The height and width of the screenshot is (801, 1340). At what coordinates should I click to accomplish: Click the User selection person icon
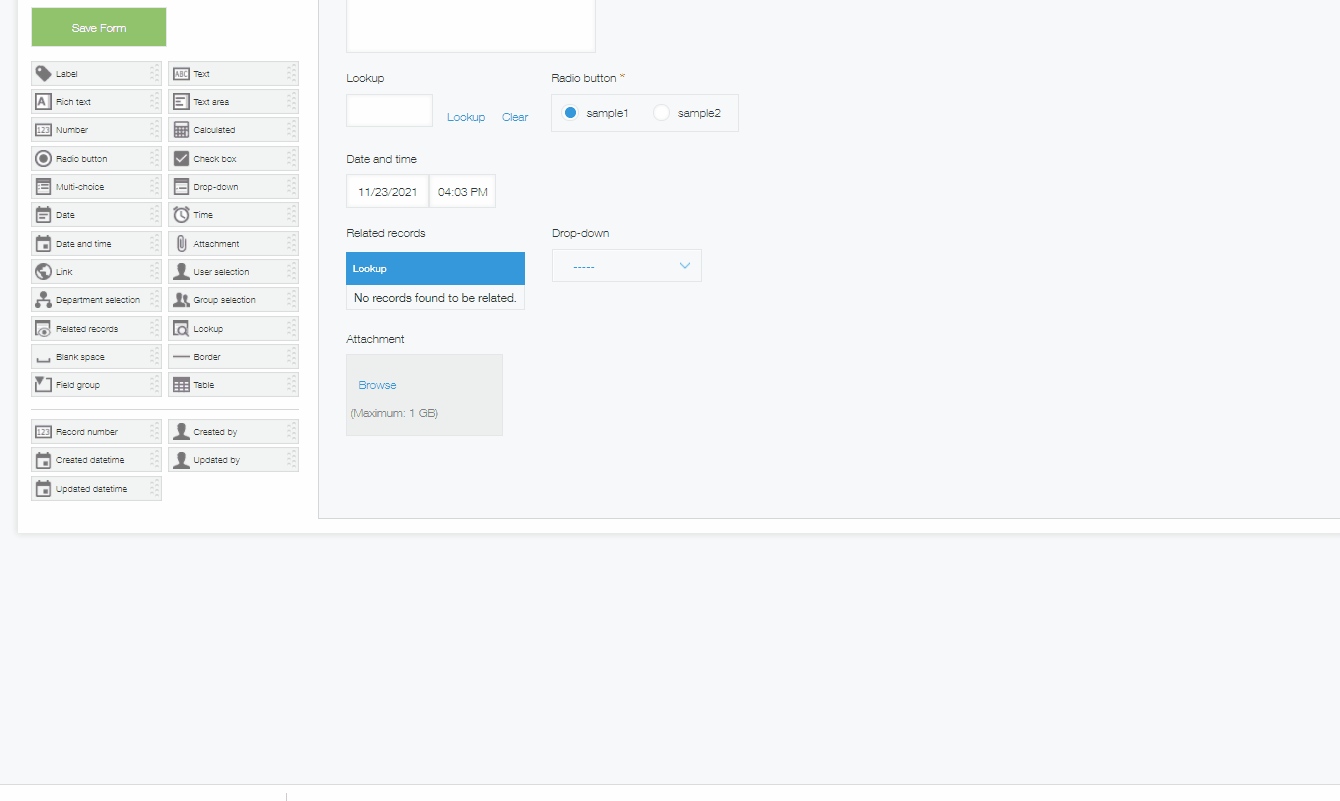click(x=181, y=272)
